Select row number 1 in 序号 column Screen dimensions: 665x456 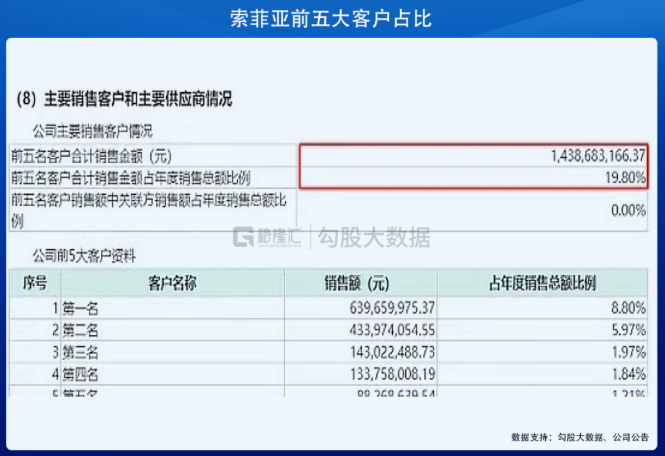coord(55,308)
